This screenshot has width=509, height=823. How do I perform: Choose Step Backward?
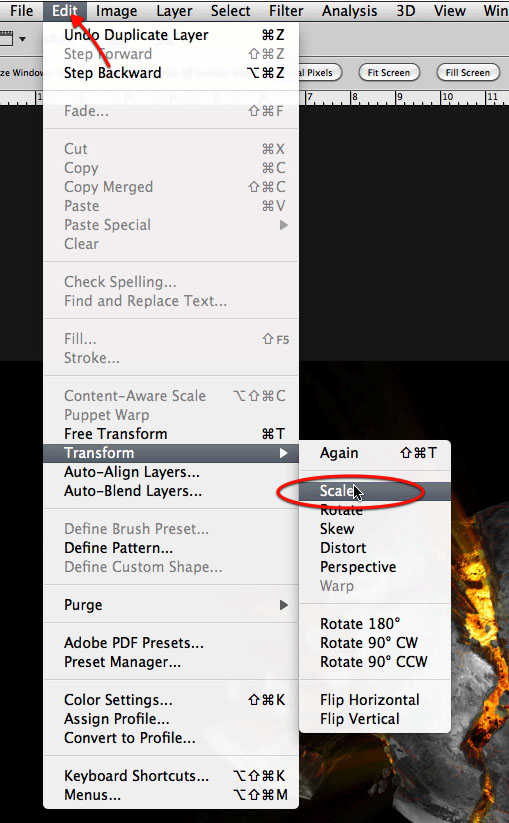(x=171, y=72)
